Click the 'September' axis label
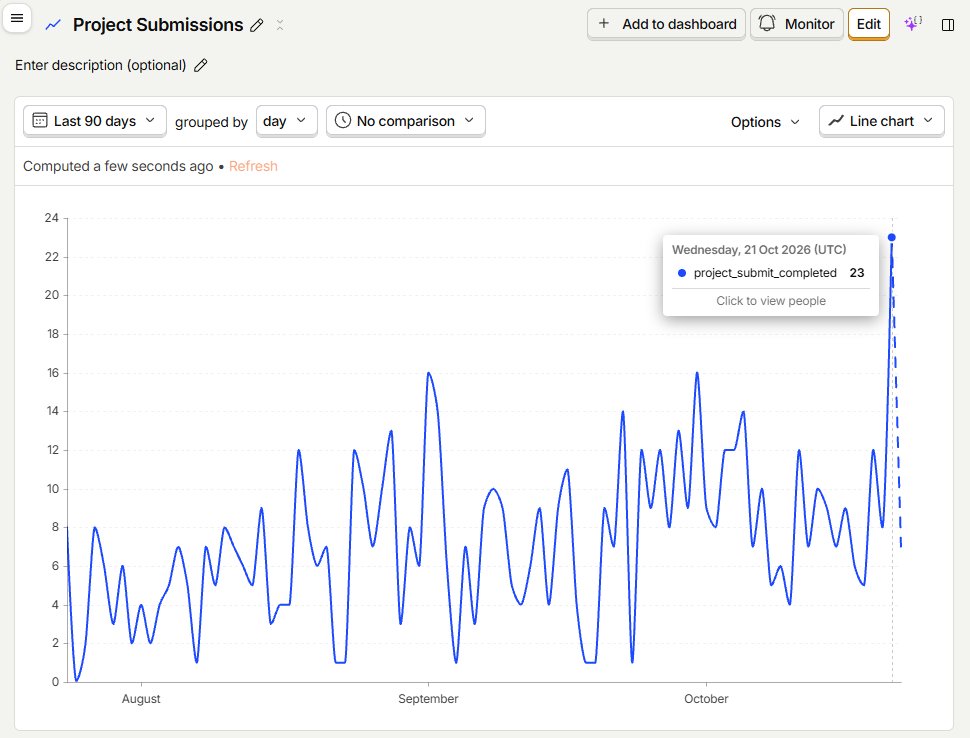The width and height of the screenshot is (970, 738). coord(428,699)
